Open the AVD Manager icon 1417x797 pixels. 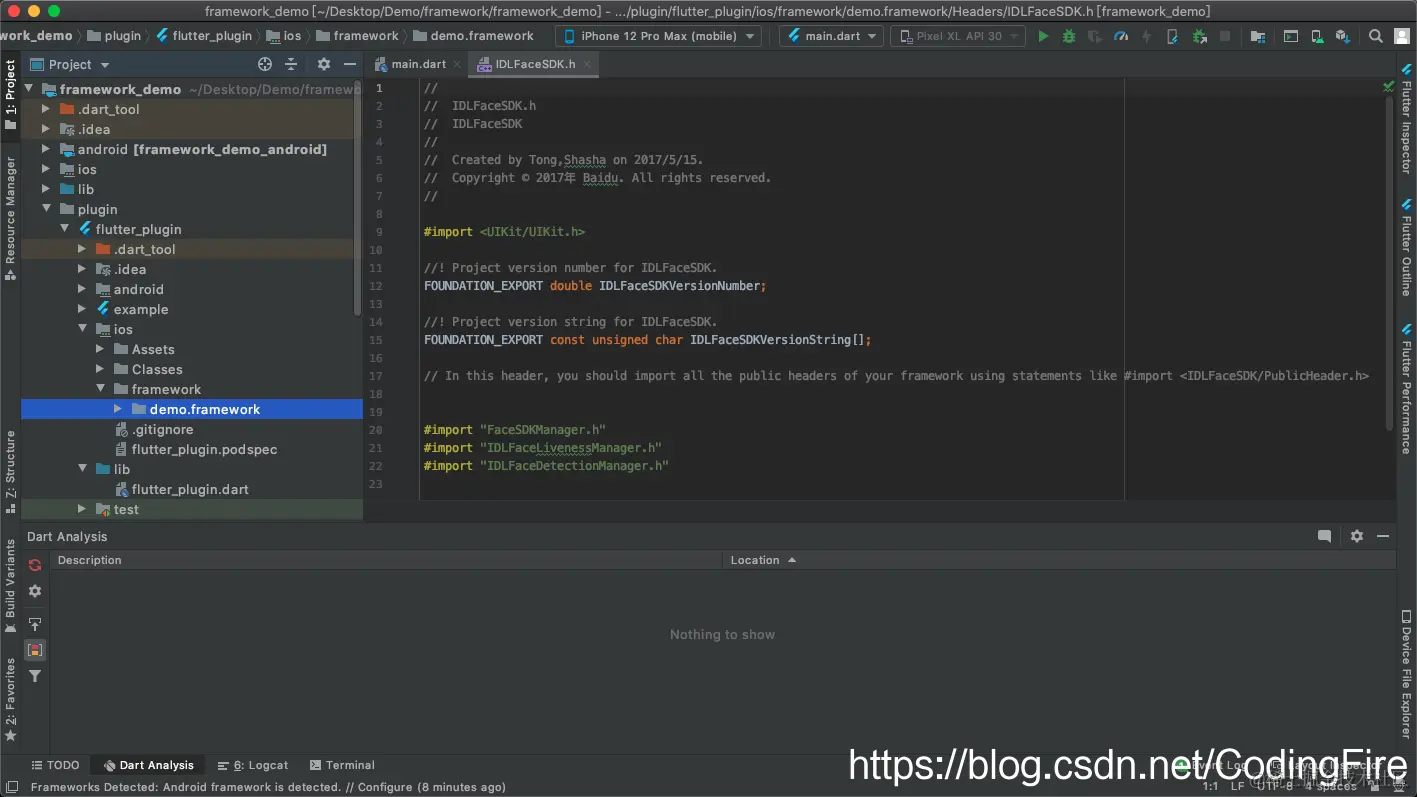click(1317, 36)
